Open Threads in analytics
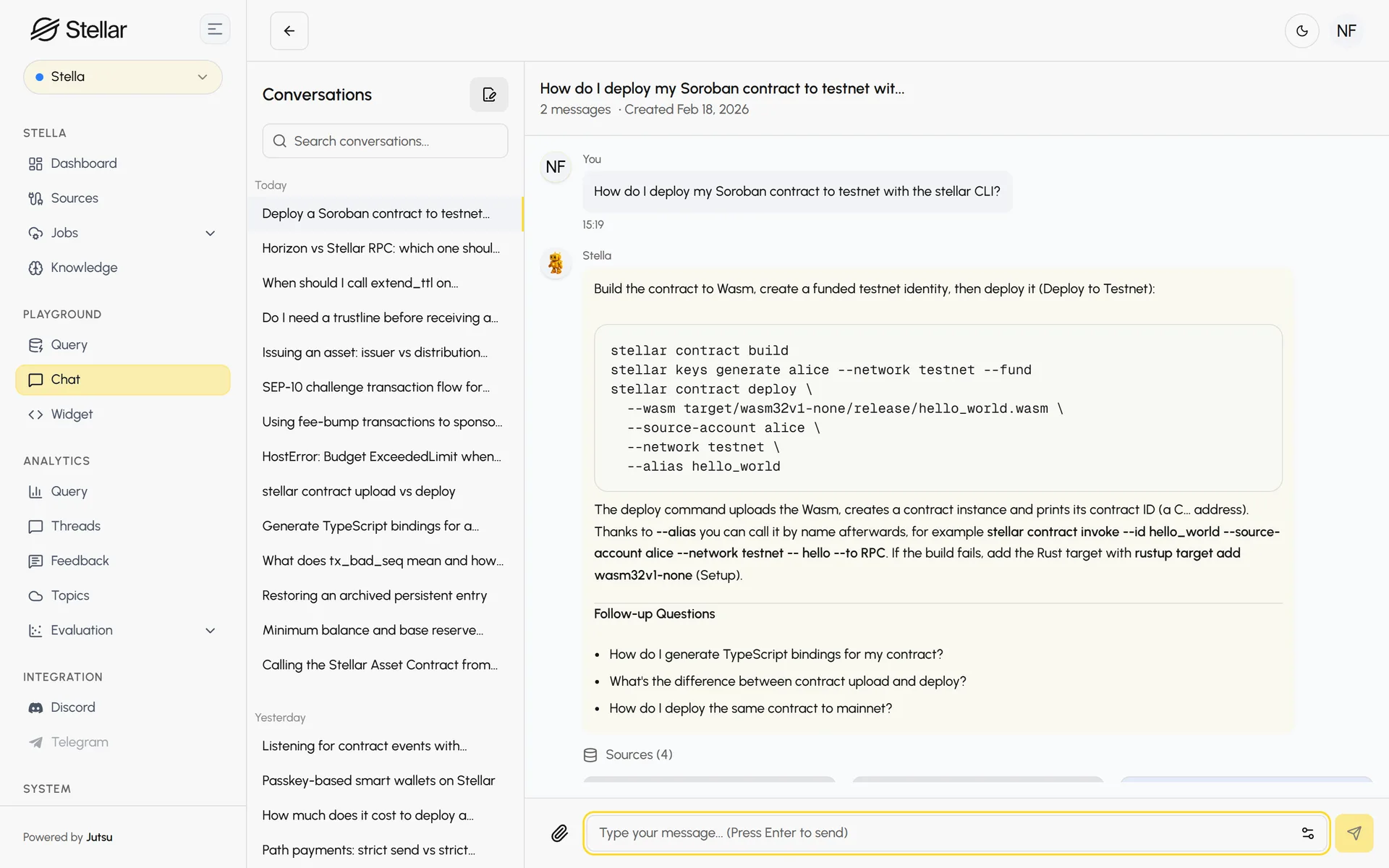Viewport: 1389px width, 868px height. (x=123, y=527)
